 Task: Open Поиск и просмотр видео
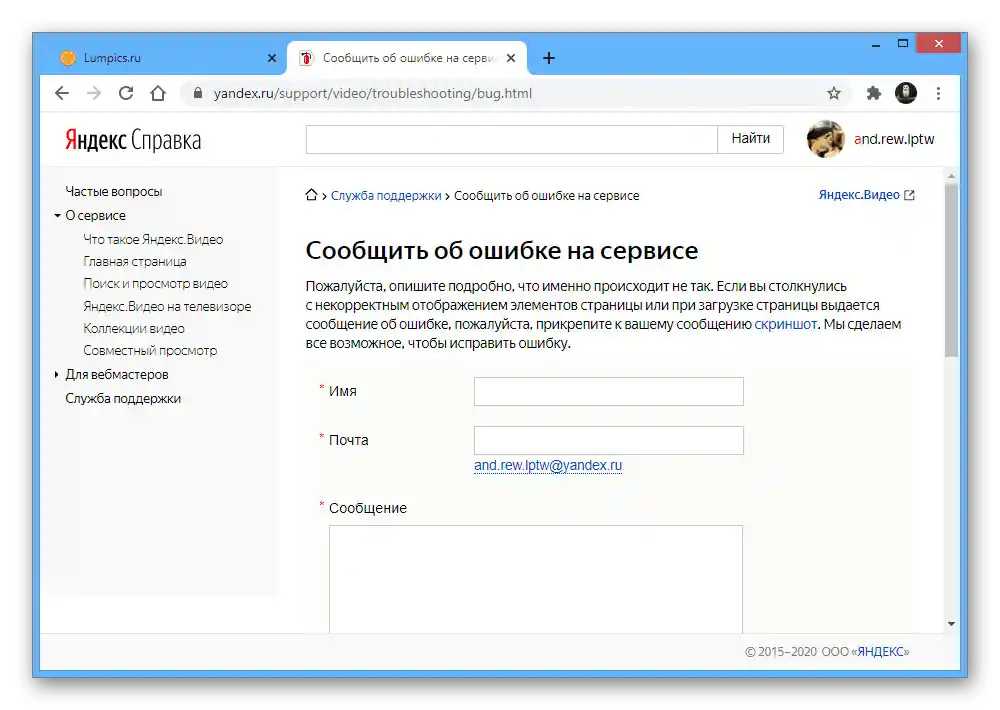pos(155,284)
